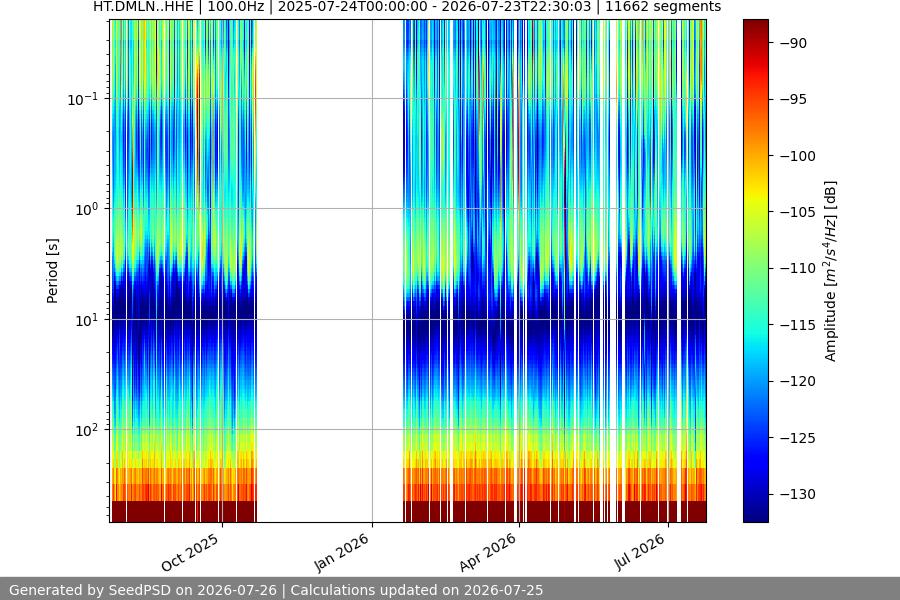
Task: Click the 'Jul 2026' x-axis label
Action: tap(639, 552)
